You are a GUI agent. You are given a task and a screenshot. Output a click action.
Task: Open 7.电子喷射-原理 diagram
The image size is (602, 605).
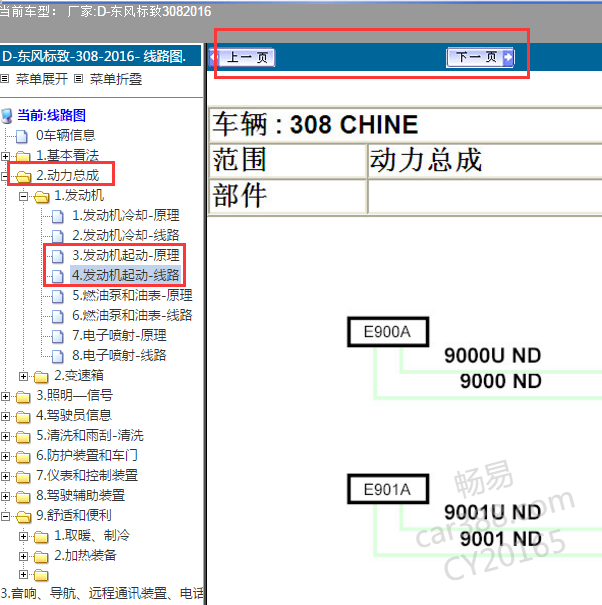[119, 335]
